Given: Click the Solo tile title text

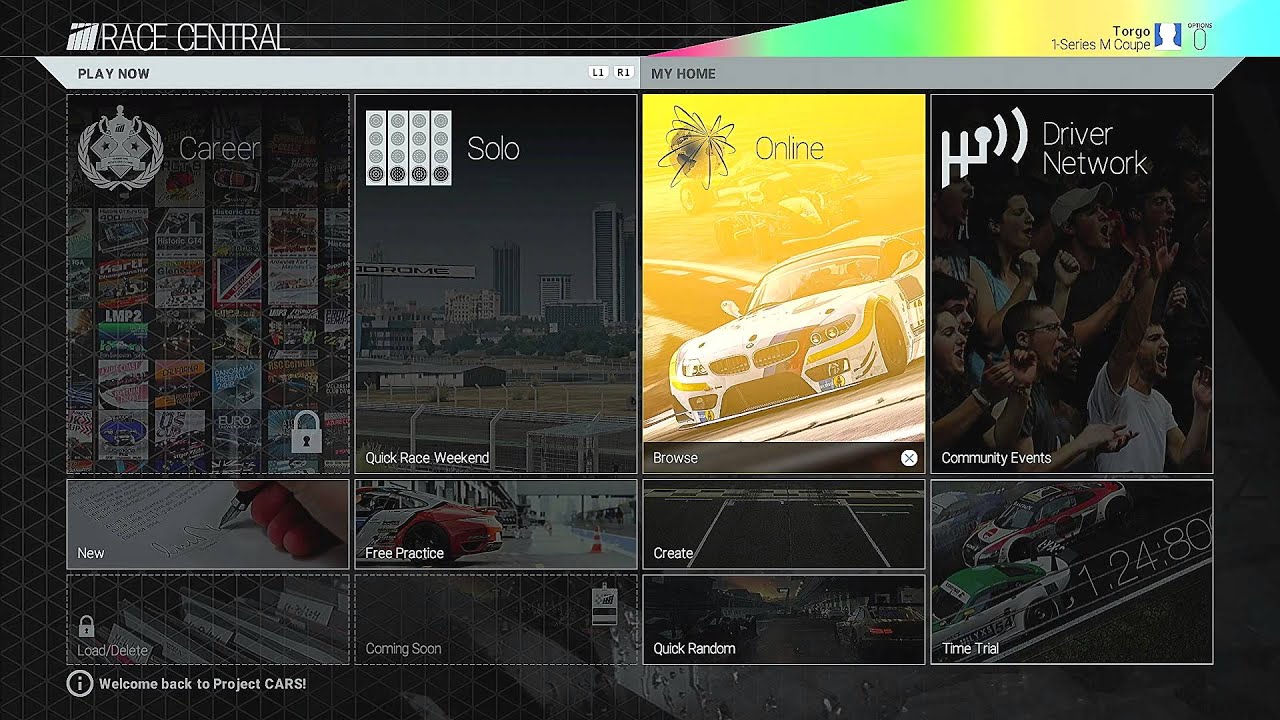Looking at the screenshot, I should point(493,148).
